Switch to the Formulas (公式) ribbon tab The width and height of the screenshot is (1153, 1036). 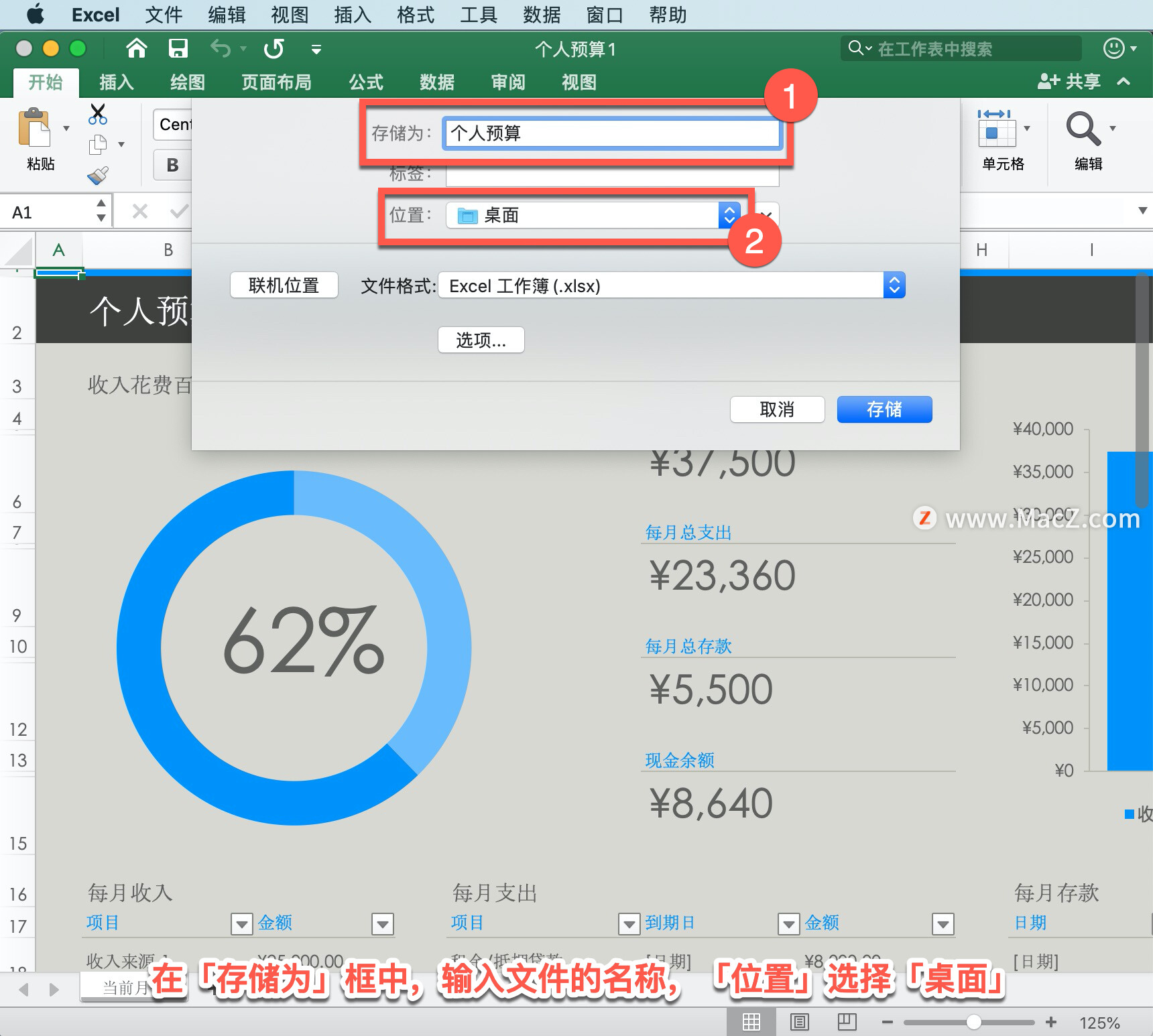coord(366,82)
